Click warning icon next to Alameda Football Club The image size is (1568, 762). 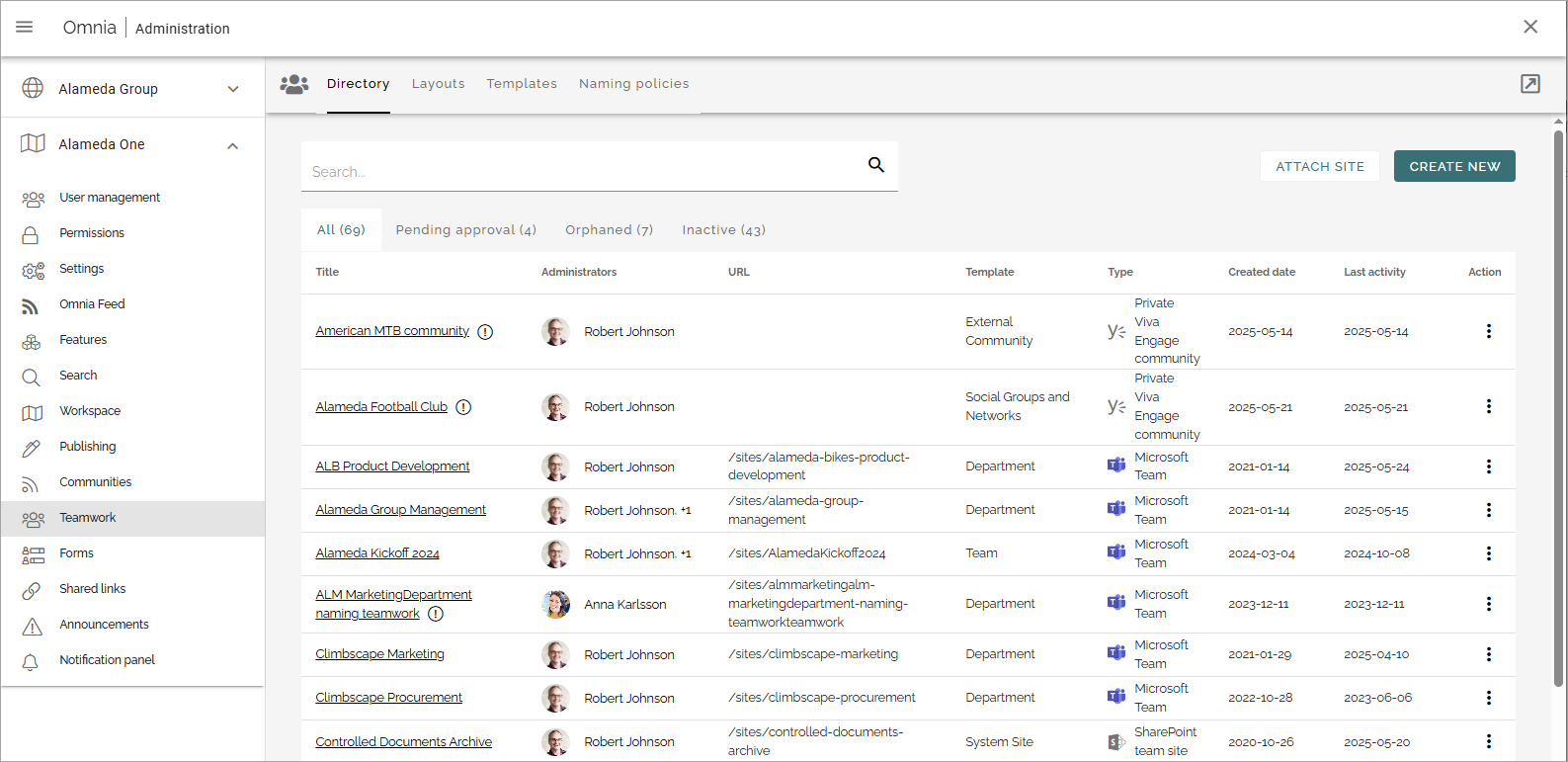(463, 407)
